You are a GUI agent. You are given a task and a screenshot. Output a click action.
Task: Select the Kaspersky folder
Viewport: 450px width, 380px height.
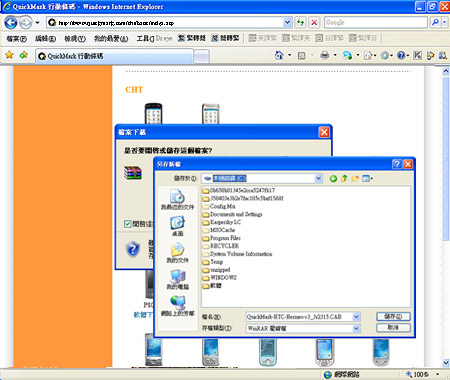[222, 222]
